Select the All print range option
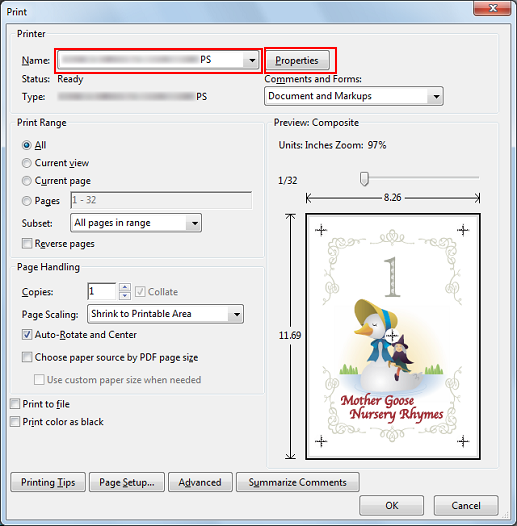 pyautogui.click(x=27, y=145)
